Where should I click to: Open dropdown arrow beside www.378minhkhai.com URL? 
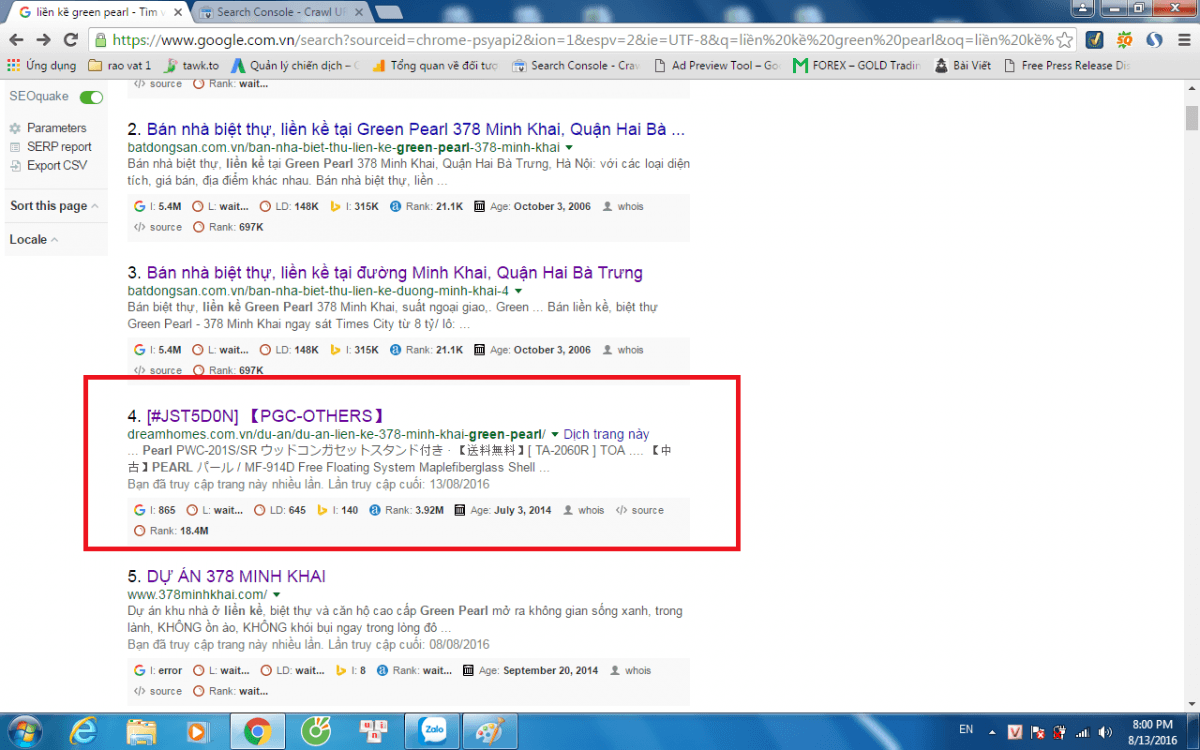pos(276,595)
